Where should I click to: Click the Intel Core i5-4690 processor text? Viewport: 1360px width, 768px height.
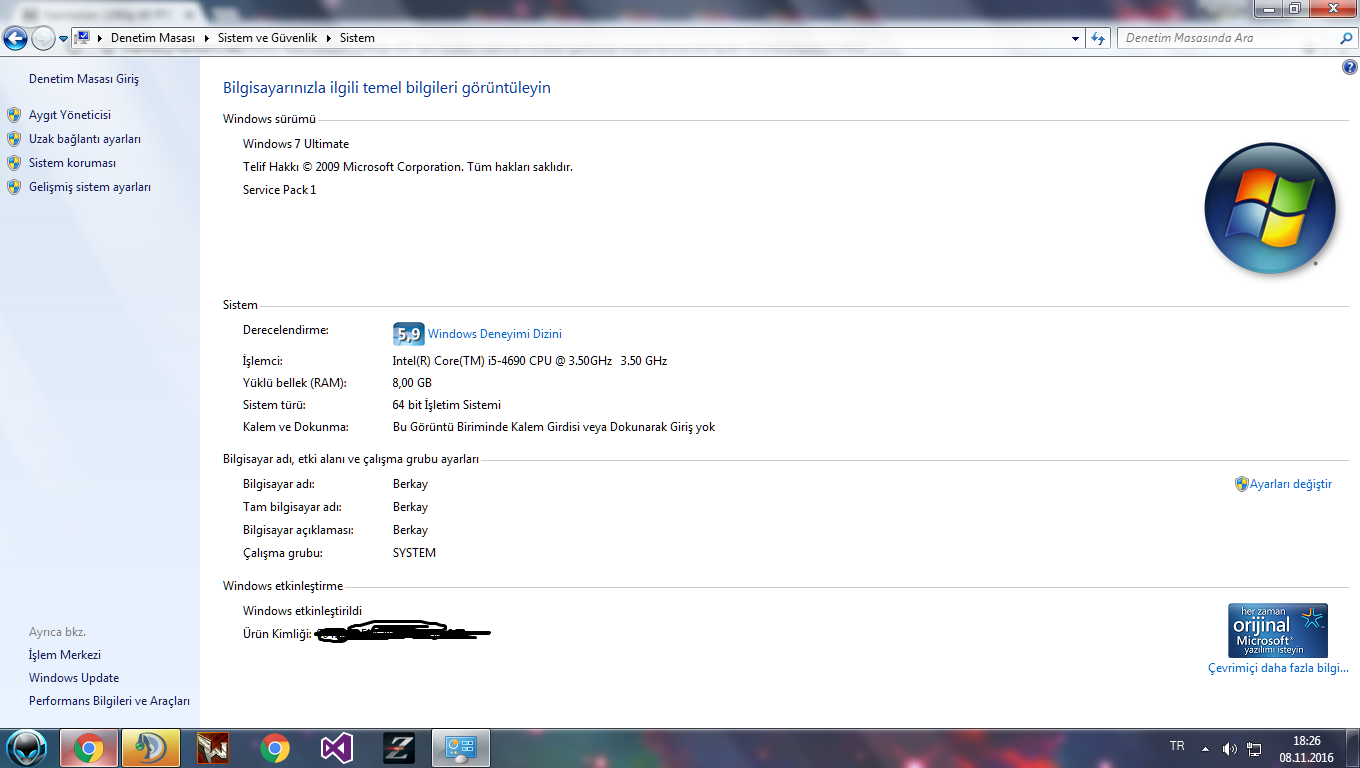pos(530,361)
